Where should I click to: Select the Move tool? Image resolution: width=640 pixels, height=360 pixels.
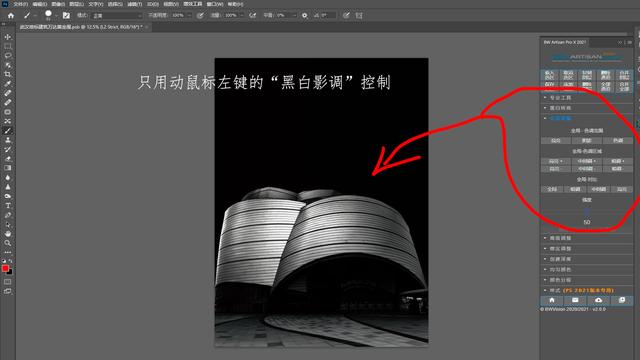click(8, 37)
